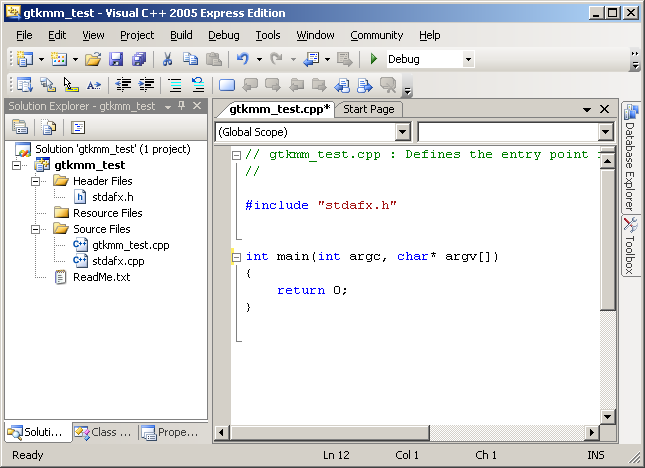645x468 pixels.
Task: Collapse the Source Files folder node
Action: (x=36, y=229)
